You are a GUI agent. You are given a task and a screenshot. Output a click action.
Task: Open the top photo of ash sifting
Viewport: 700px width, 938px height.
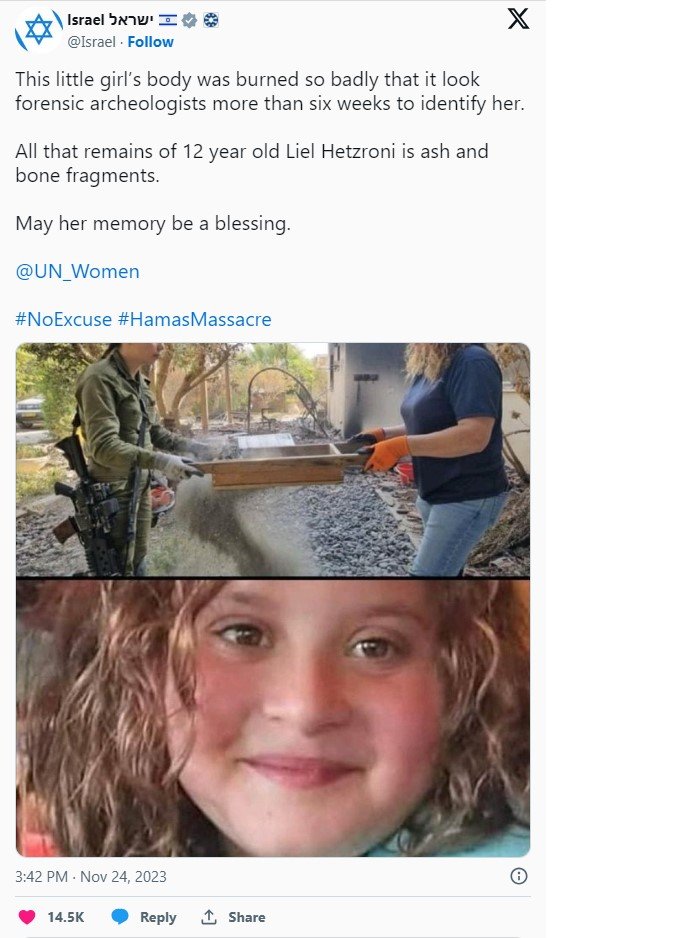273,459
